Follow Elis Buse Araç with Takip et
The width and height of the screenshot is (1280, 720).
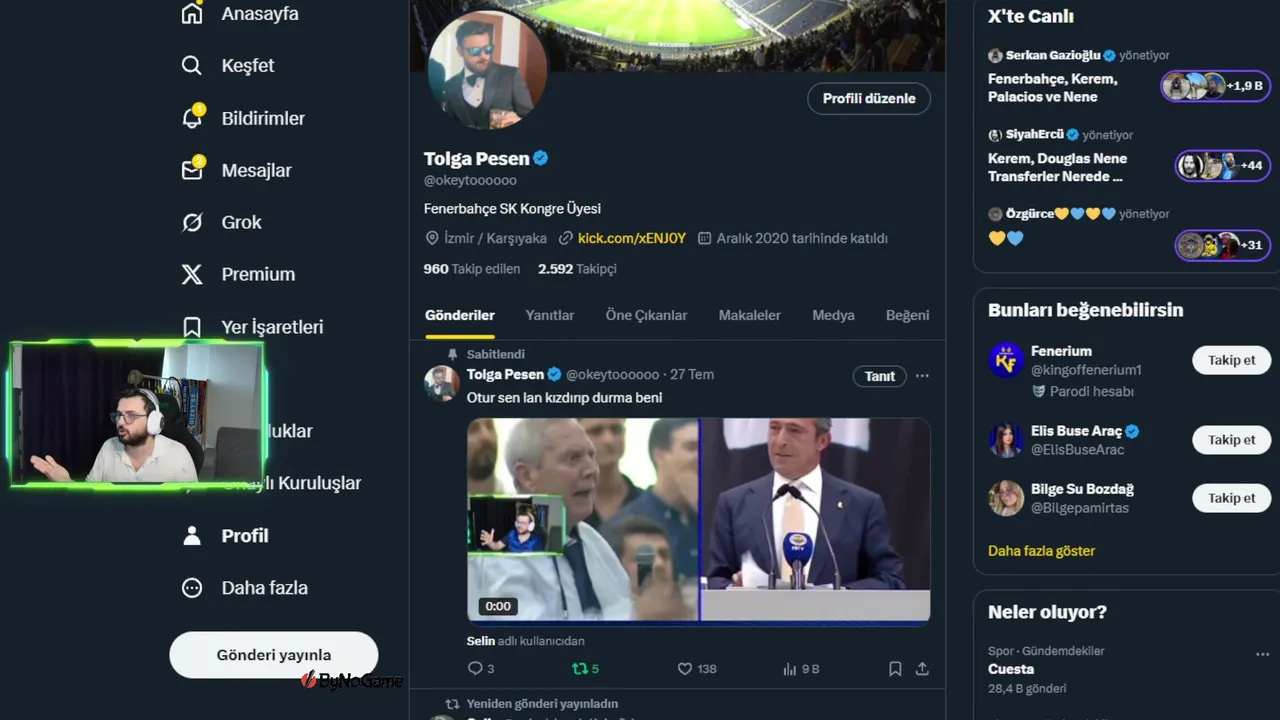click(x=1231, y=440)
